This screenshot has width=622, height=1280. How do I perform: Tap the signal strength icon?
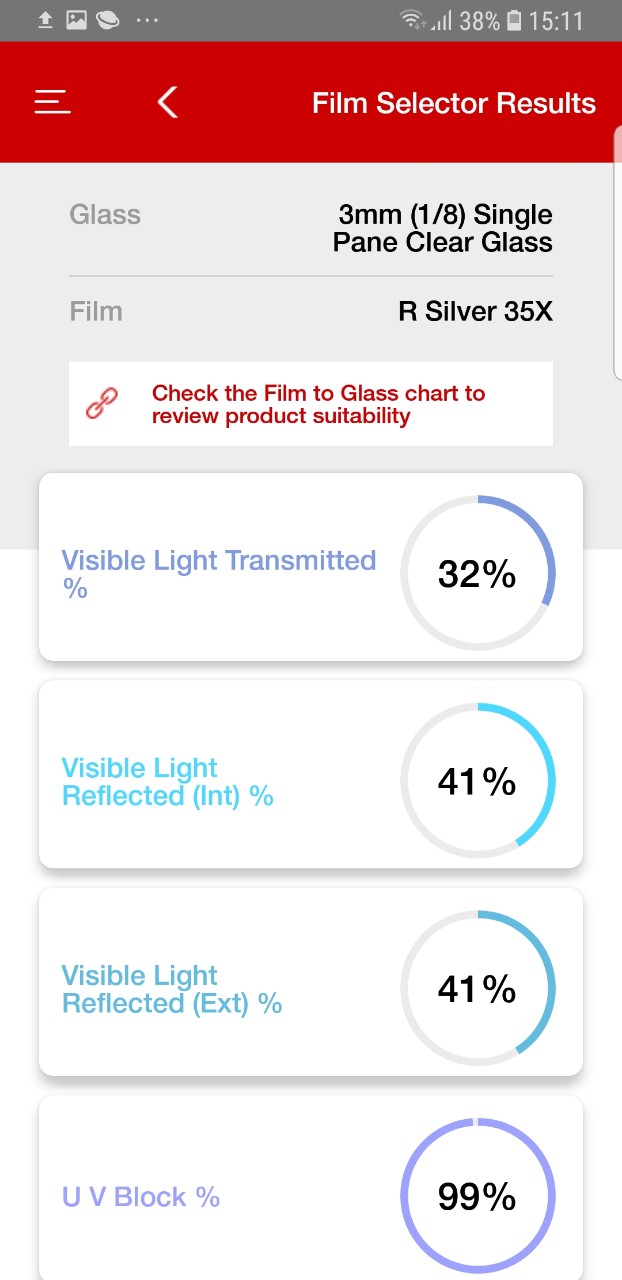(x=440, y=20)
